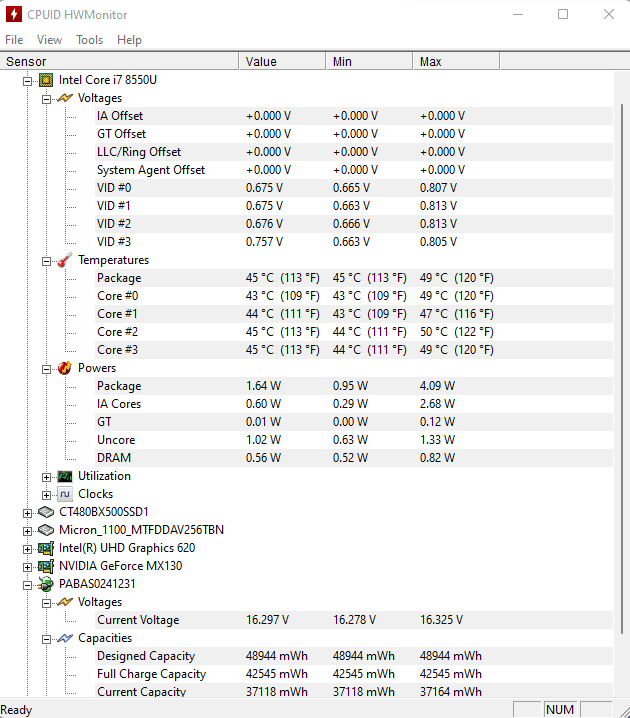This screenshot has width=630, height=718.
Task: Select the Current Voltage row
Action: 353,620
